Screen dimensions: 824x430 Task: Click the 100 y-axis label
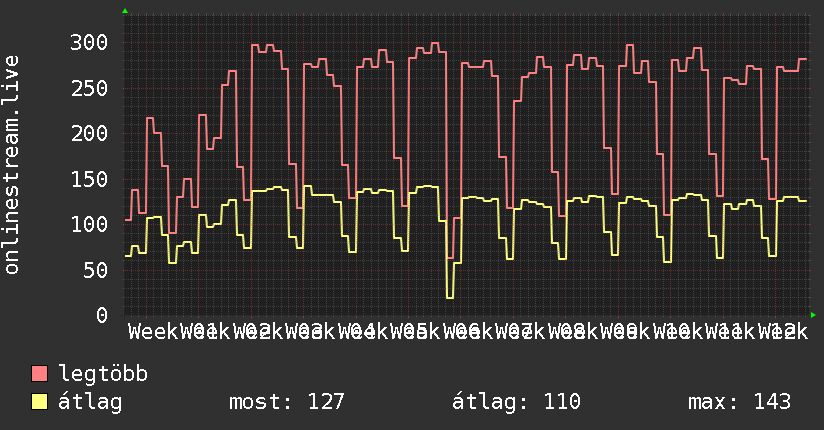click(x=89, y=224)
